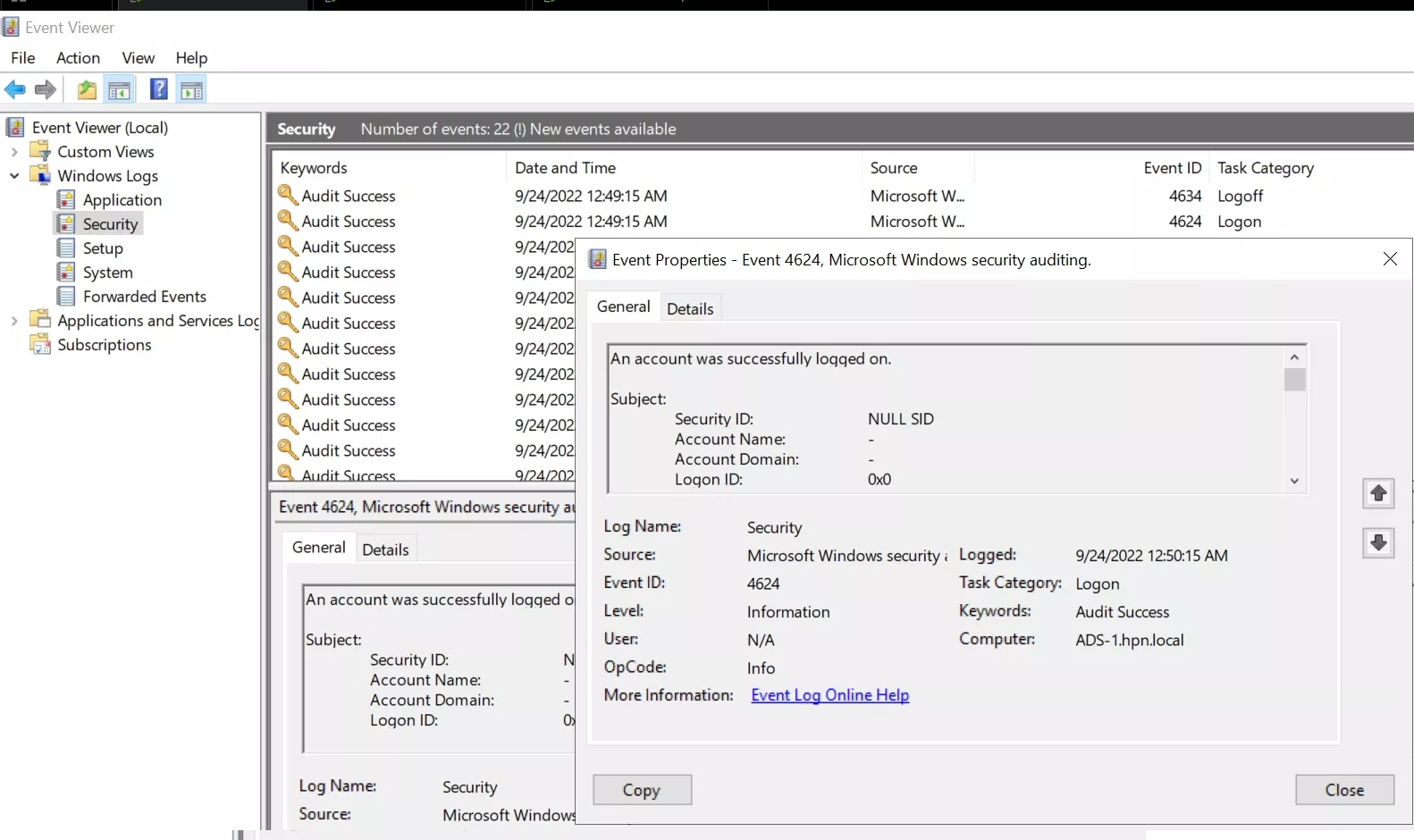Select General tab in the preview pane
The image size is (1414, 840).
coord(319,548)
